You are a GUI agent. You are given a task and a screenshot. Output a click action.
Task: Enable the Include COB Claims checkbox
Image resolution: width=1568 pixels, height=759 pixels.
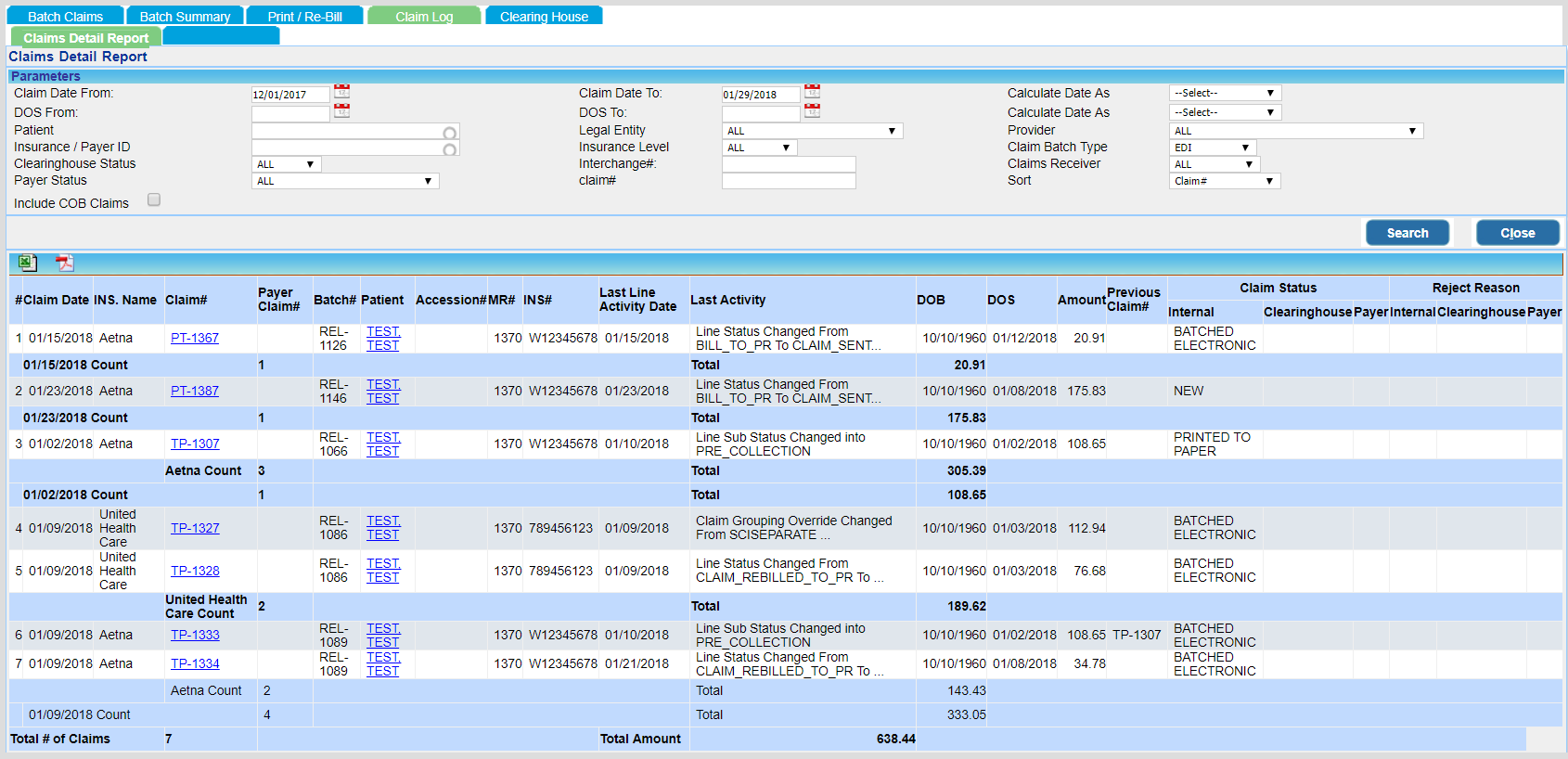pos(154,199)
